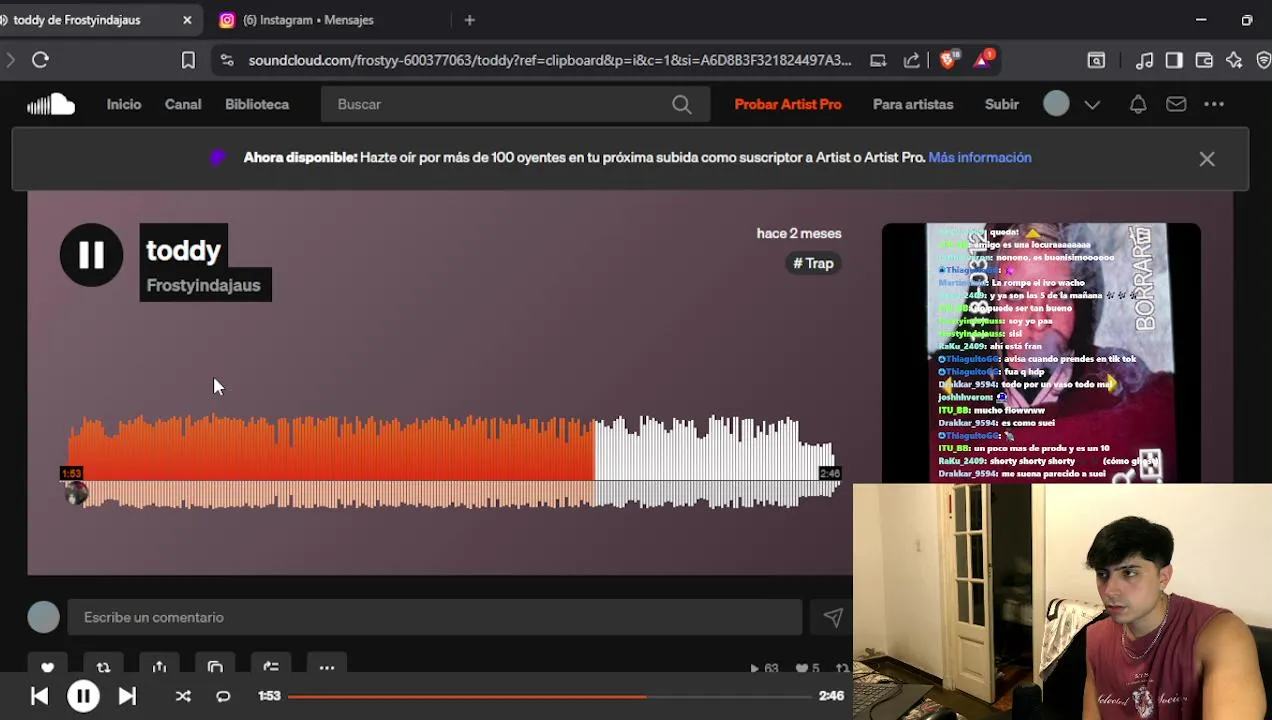1272x720 pixels.
Task: Focus the Buscar search field
Action: pyautogui.click(x=515, y=104)
